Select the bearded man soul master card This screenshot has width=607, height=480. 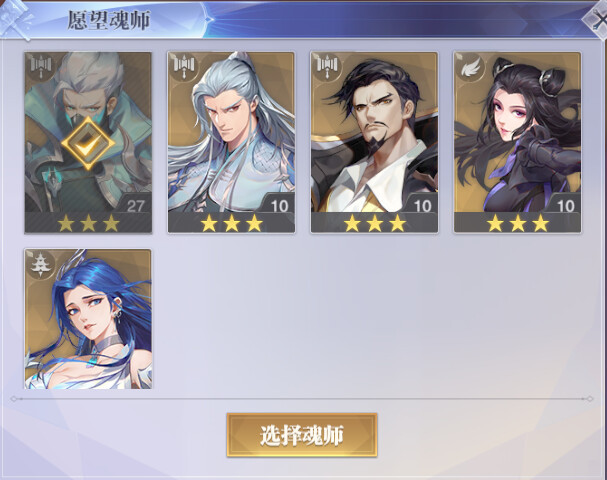374,143
